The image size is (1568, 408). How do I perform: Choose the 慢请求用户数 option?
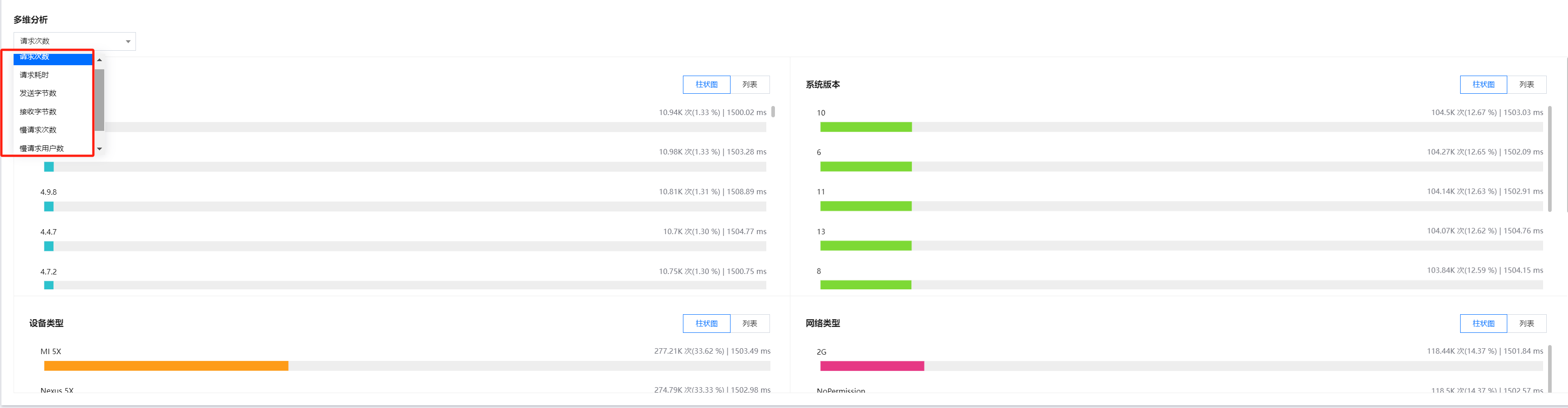coord(42,148)
